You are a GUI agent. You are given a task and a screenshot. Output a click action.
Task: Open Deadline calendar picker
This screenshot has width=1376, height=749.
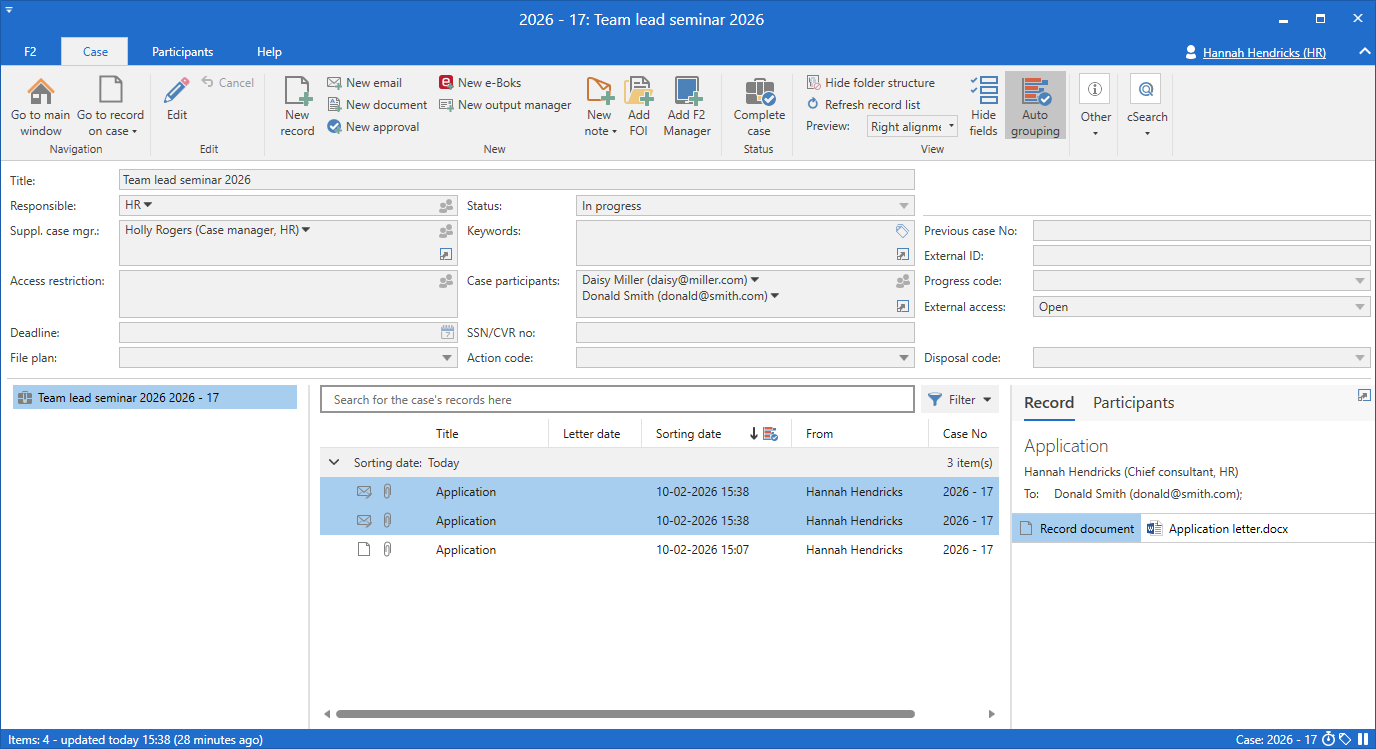pos(447,333)
